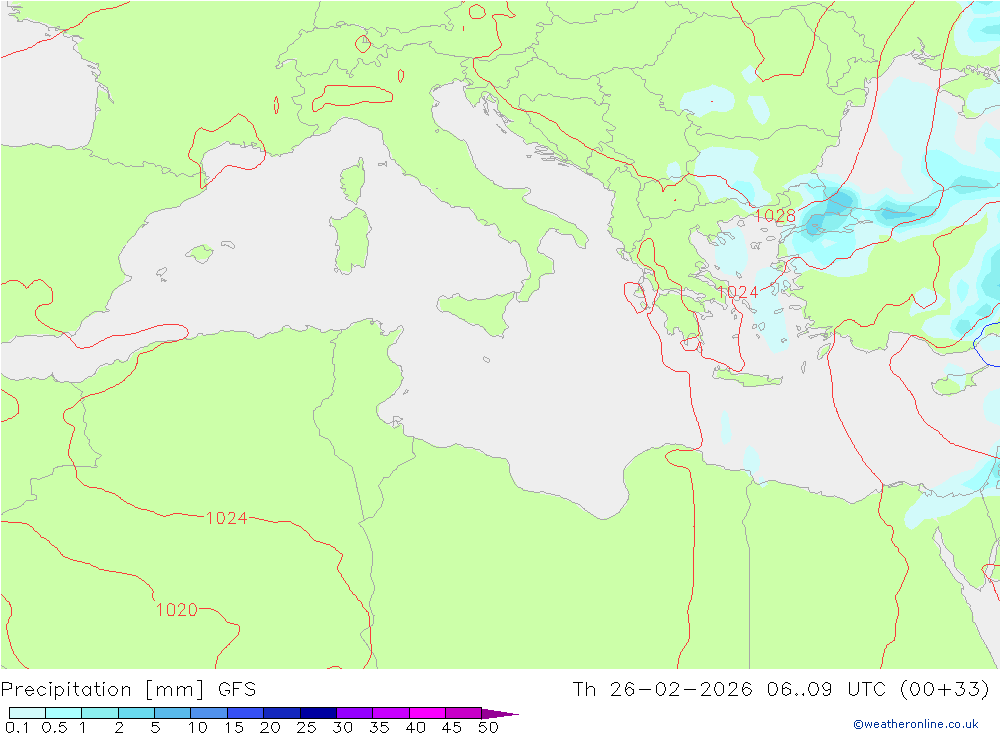1000x733 pixels.
Task: Select the 0.5–1 mm legend swatch
Action: pyautogui.click(x=64, y=713)
